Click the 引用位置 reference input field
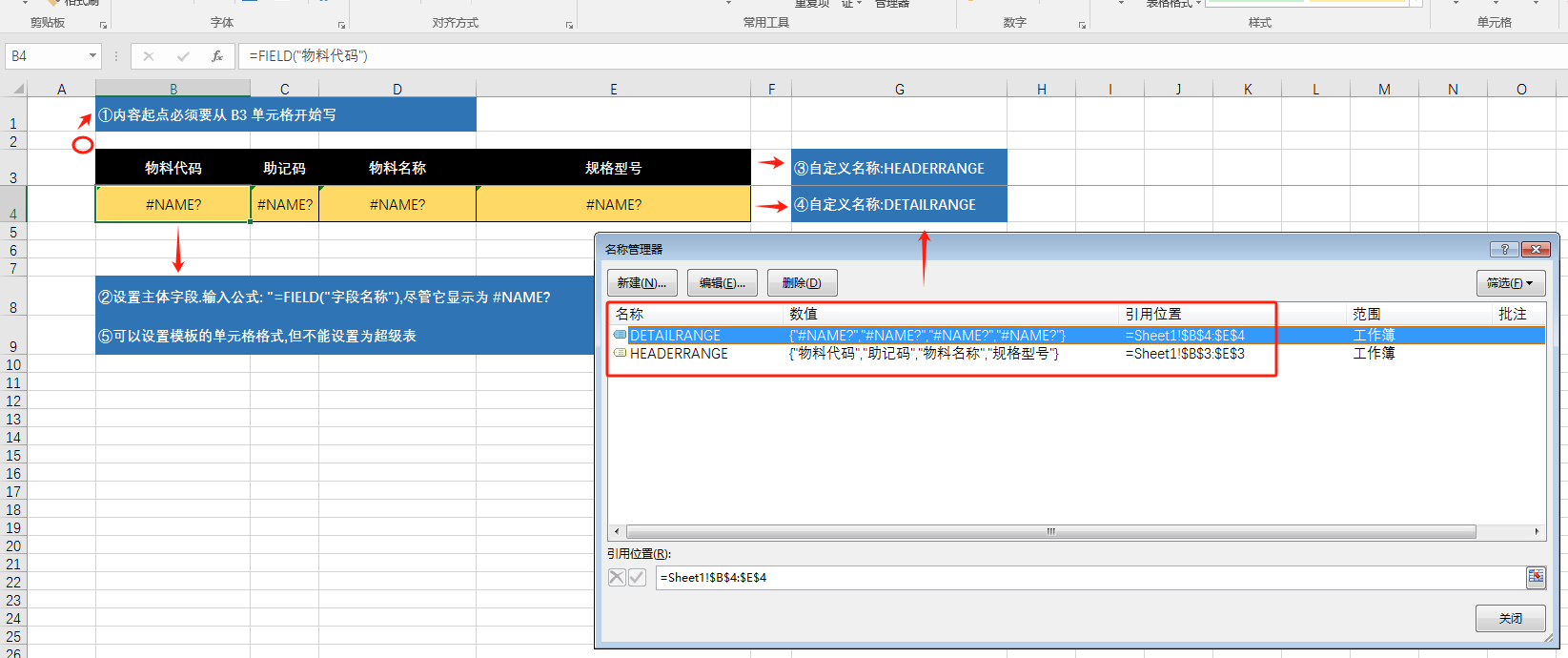This screenshot has height=658, width=1568. pyautogui.click(x=1089, y=577)
